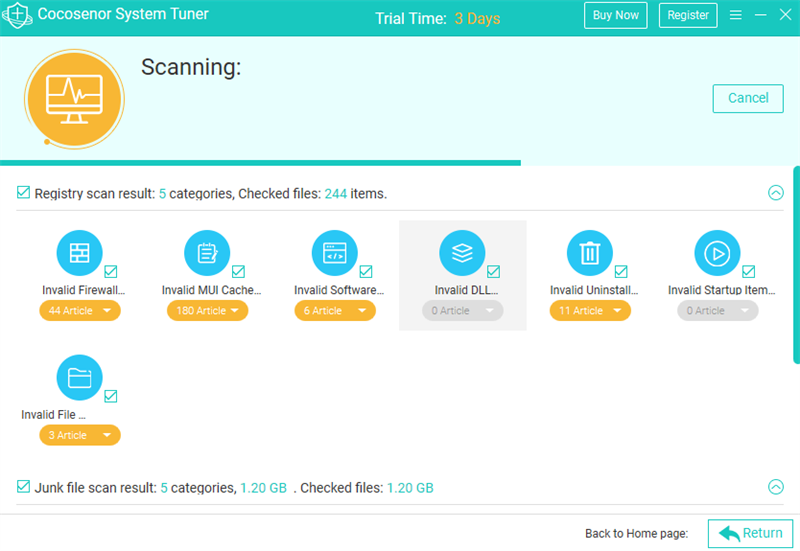Viewport: 800px width, 551px height.
Task: Click the 3 Days trial time text
Action: [477, 18]
